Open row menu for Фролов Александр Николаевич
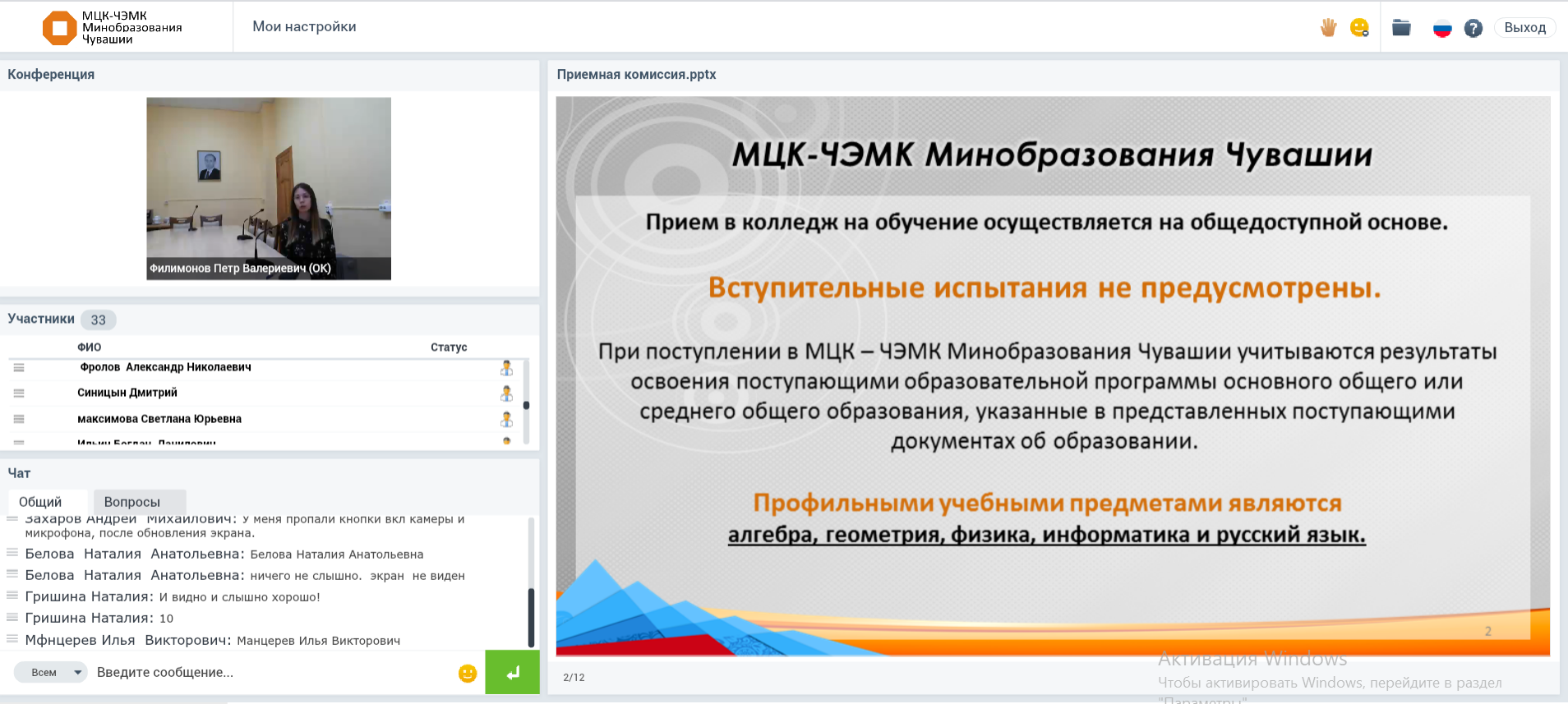 click(x=19, y=368)
